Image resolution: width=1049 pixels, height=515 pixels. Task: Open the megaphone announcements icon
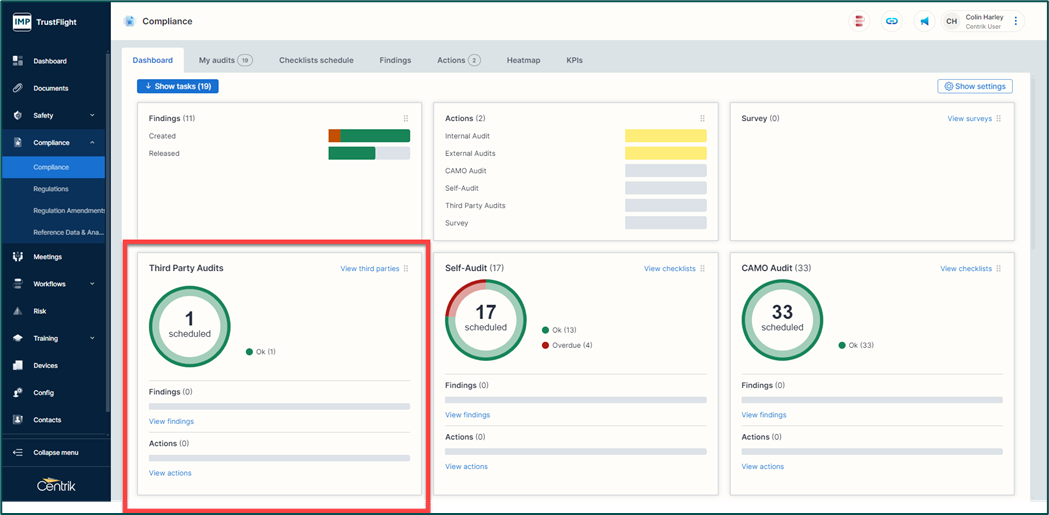tap(924, 21)
